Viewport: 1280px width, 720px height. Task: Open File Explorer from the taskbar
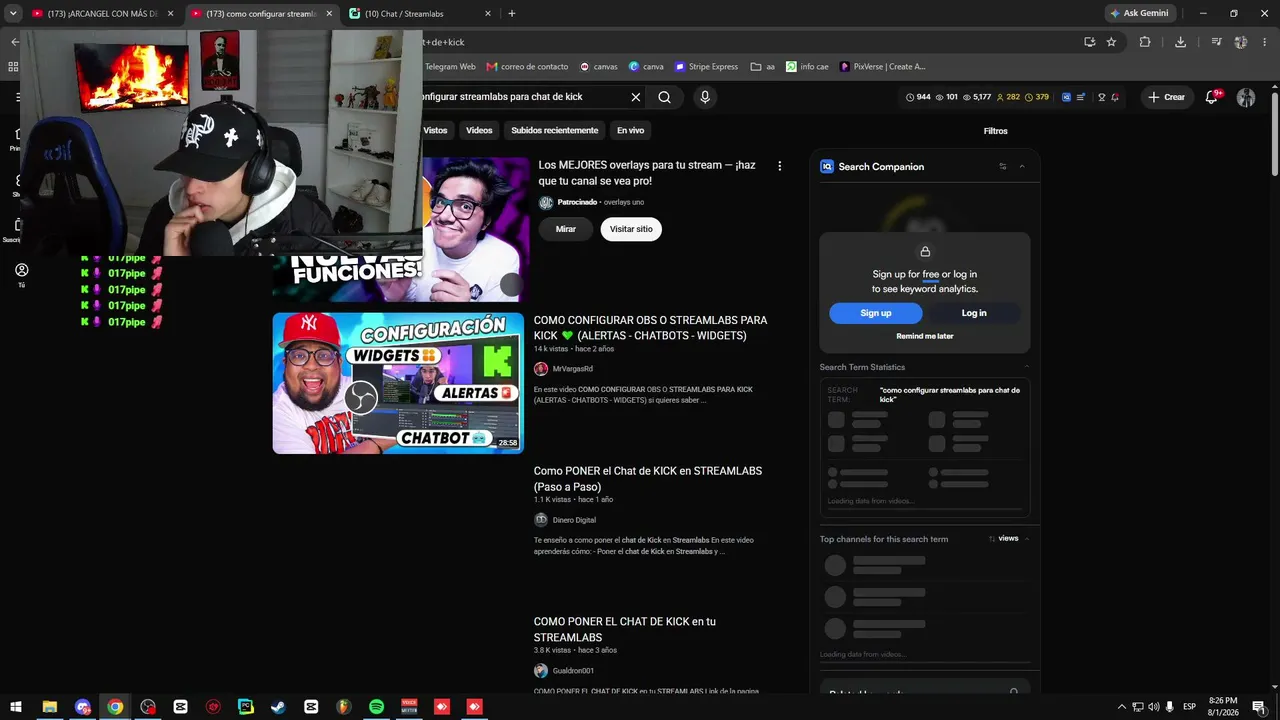click(49, 707)
